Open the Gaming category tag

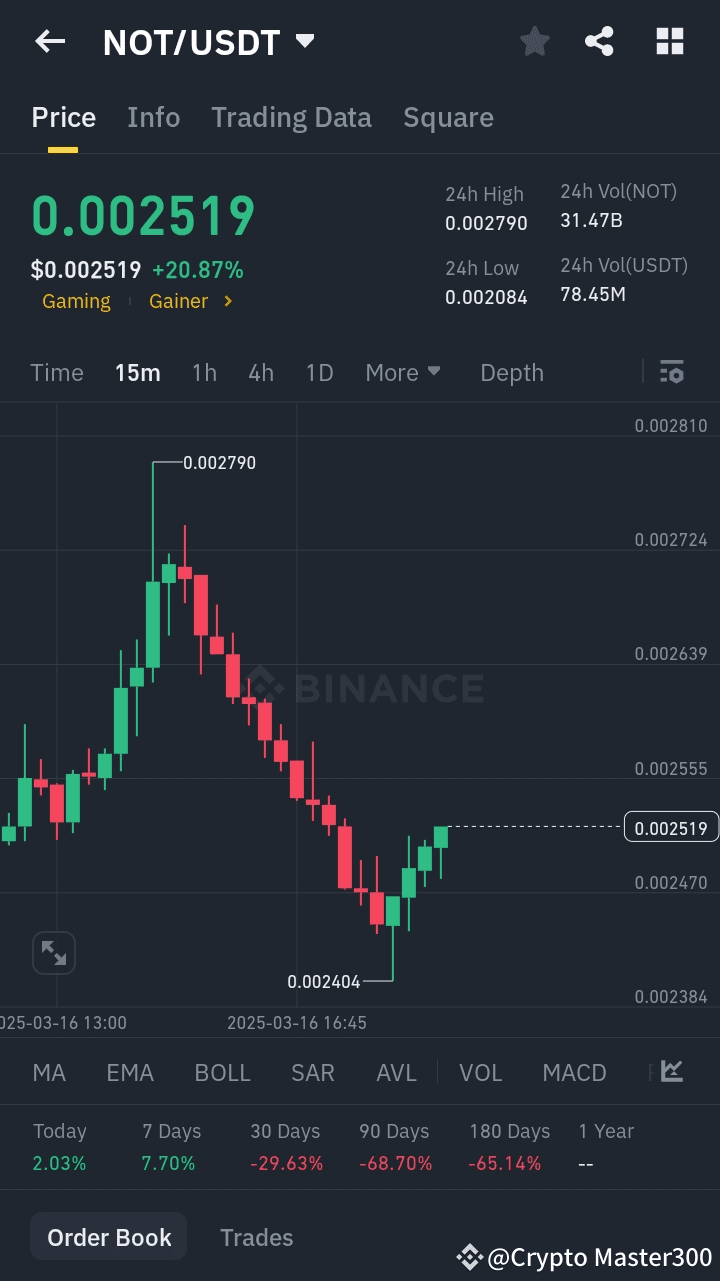[x=76, y=301]
